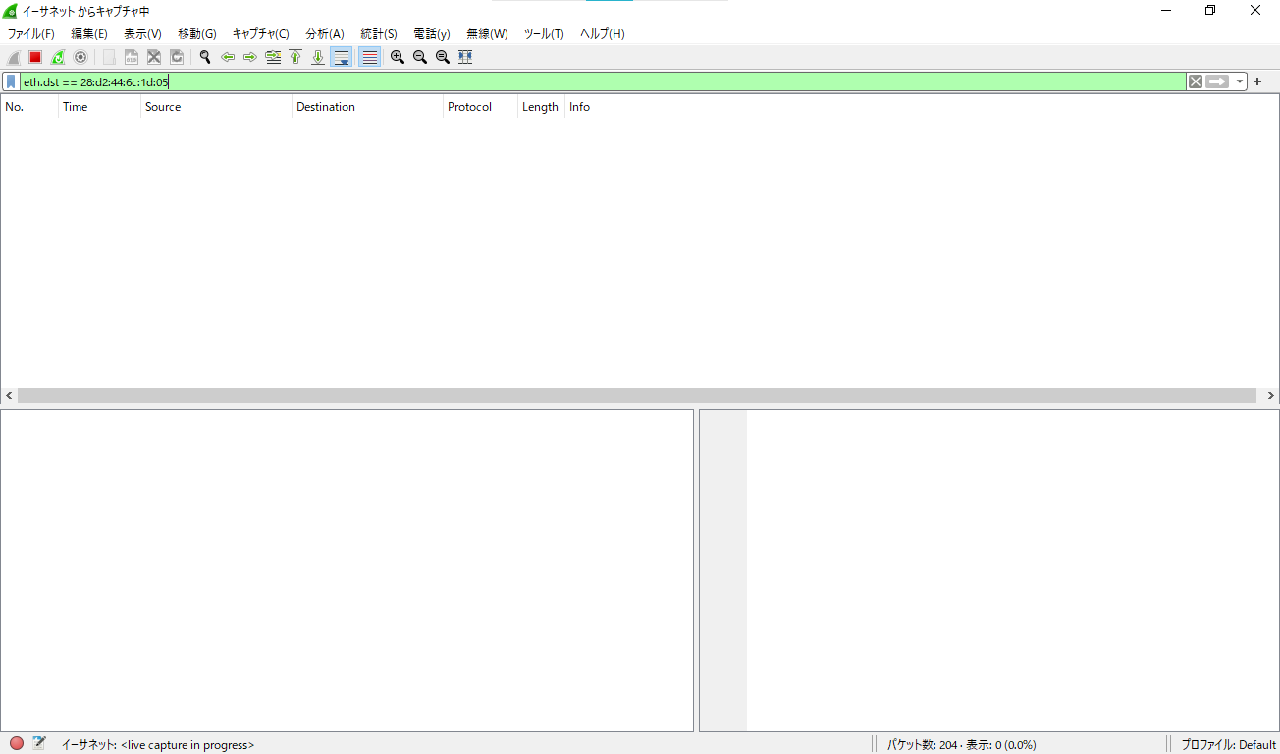Click the Find packet magnifier icon
The image size is (1280, 754).
[x=205, y=57]
